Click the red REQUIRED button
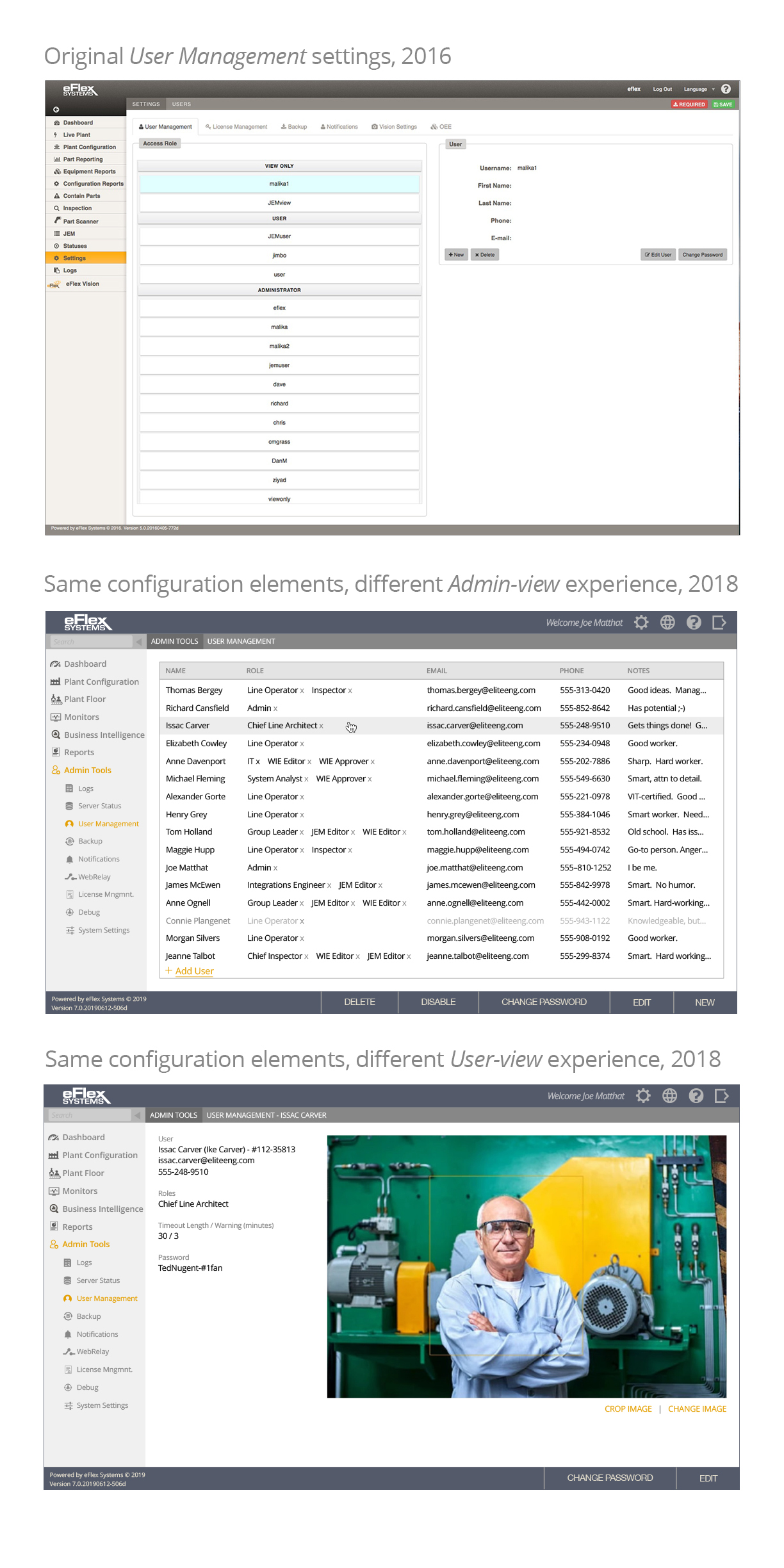The image size is (784, 1568). [689, 104]
